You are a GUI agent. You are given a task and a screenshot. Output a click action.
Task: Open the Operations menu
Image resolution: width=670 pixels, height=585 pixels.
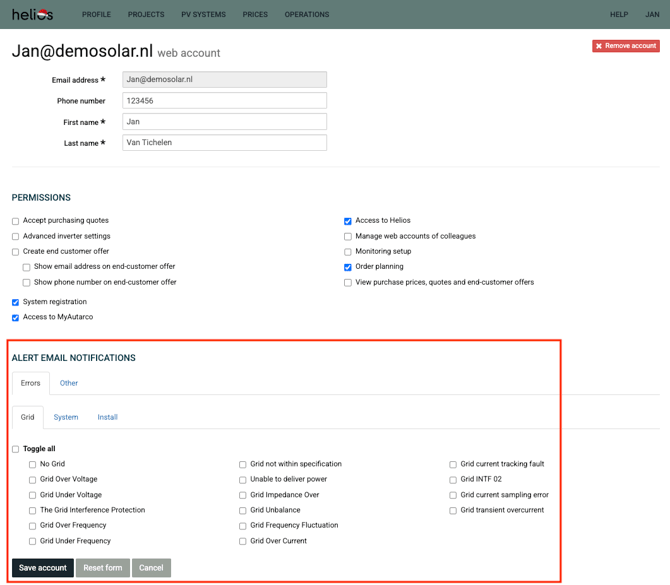(x=307, y=15)
